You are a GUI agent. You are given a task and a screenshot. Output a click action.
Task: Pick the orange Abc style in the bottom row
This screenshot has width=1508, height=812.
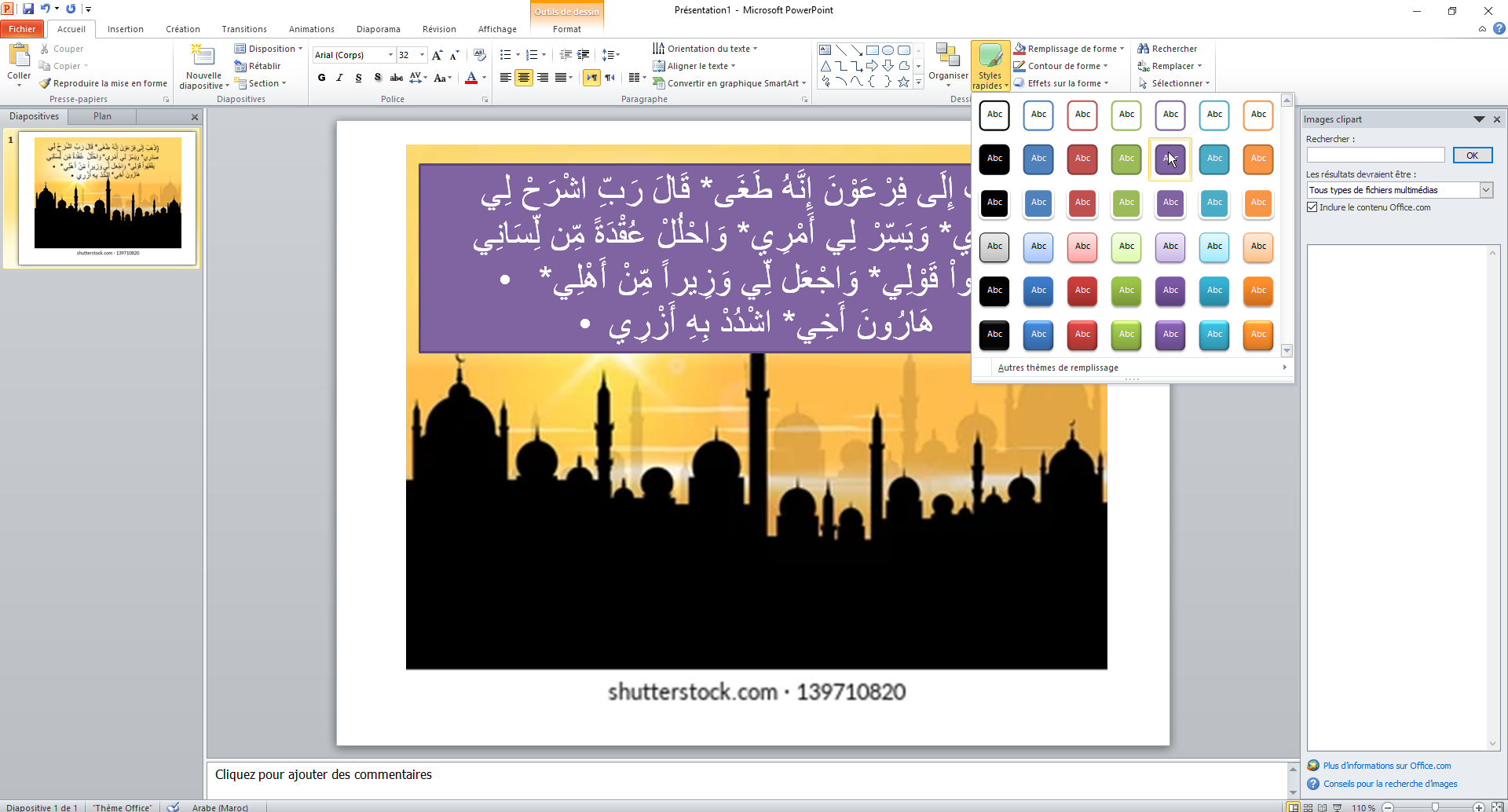click(x=1258, y=335)
